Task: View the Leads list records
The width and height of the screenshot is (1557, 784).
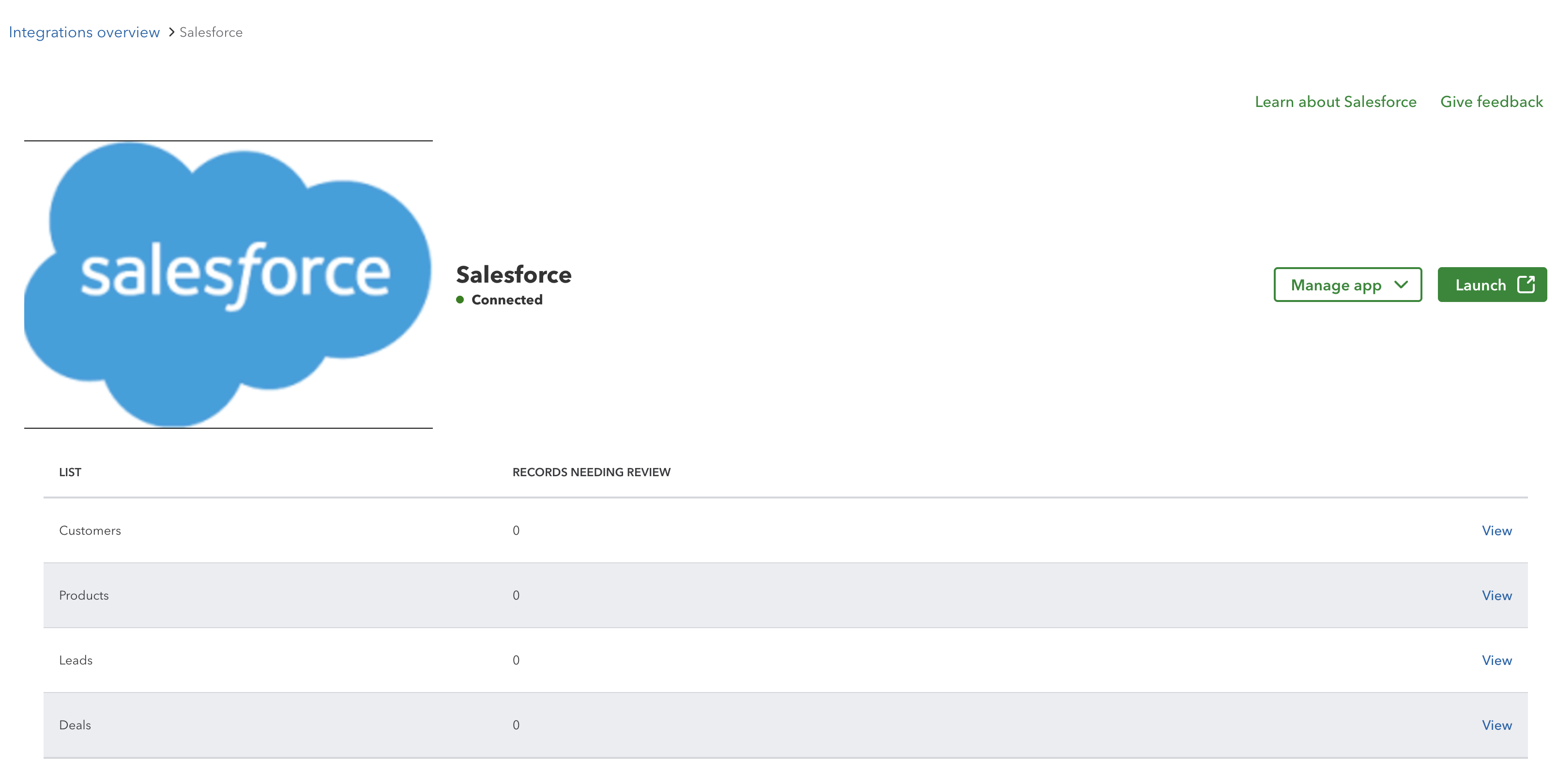Action: click(x=1496, y=660)
